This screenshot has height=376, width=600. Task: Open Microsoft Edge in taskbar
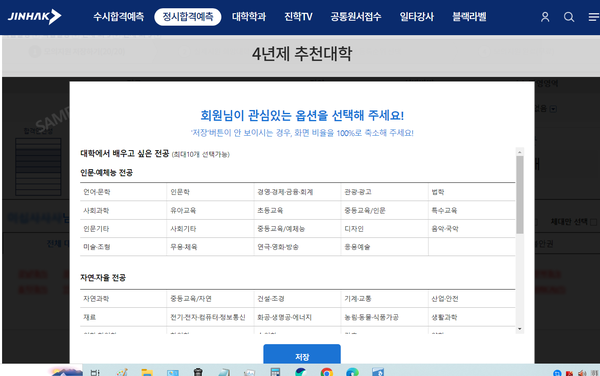(352, 372)
